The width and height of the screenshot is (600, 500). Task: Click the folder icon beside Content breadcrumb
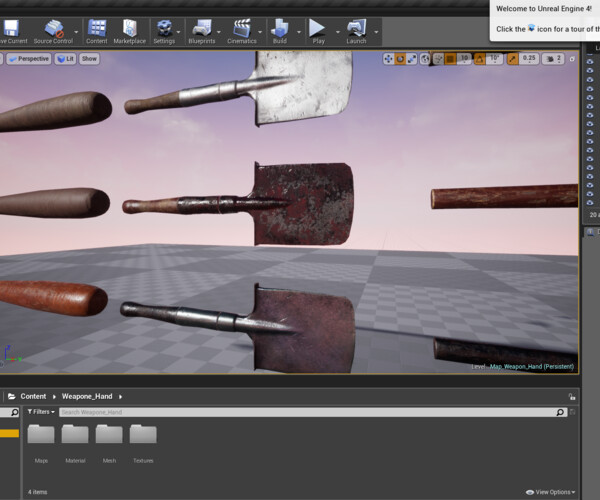(x=11, y=396)
